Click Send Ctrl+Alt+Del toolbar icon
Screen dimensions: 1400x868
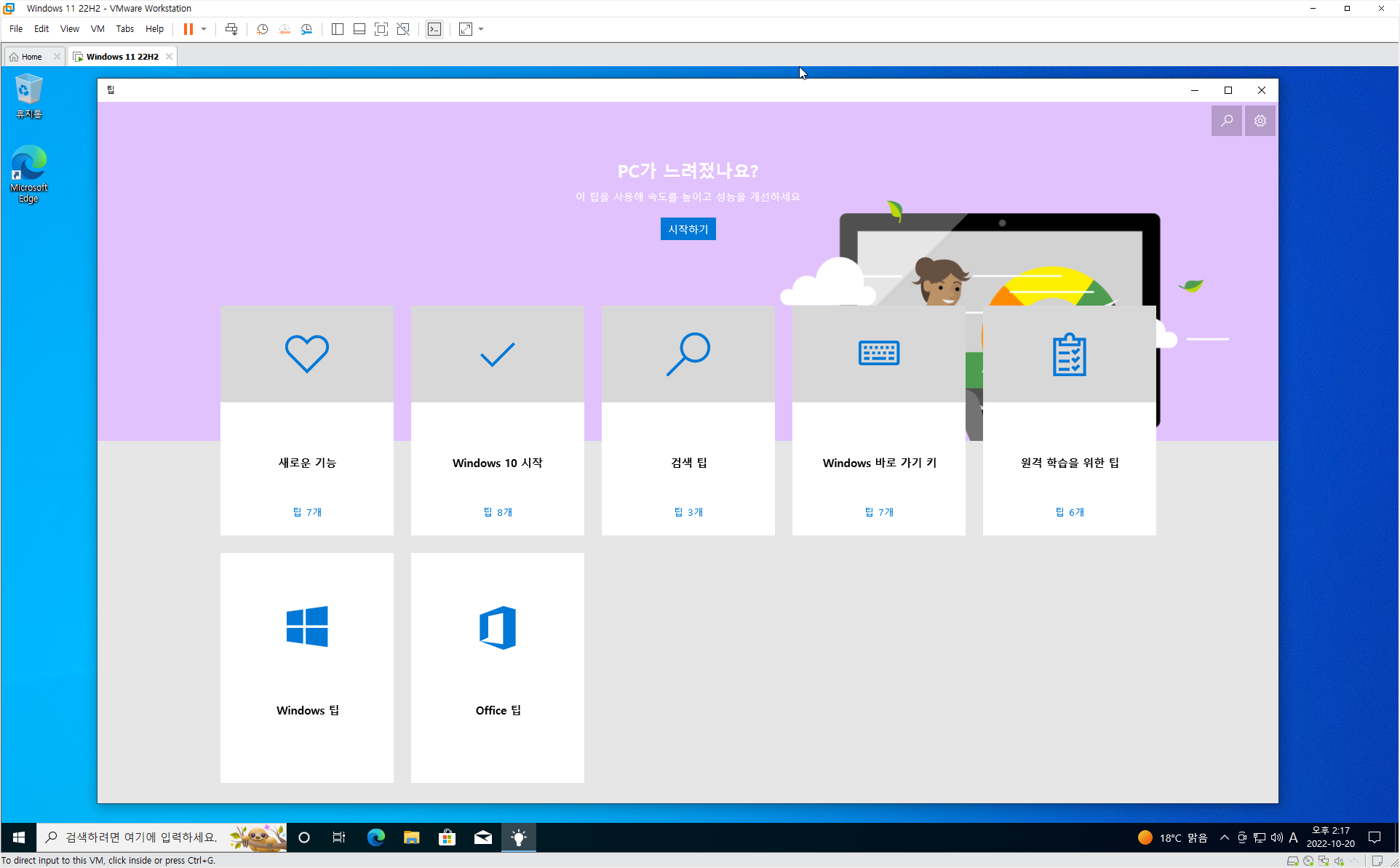point(231,29)
